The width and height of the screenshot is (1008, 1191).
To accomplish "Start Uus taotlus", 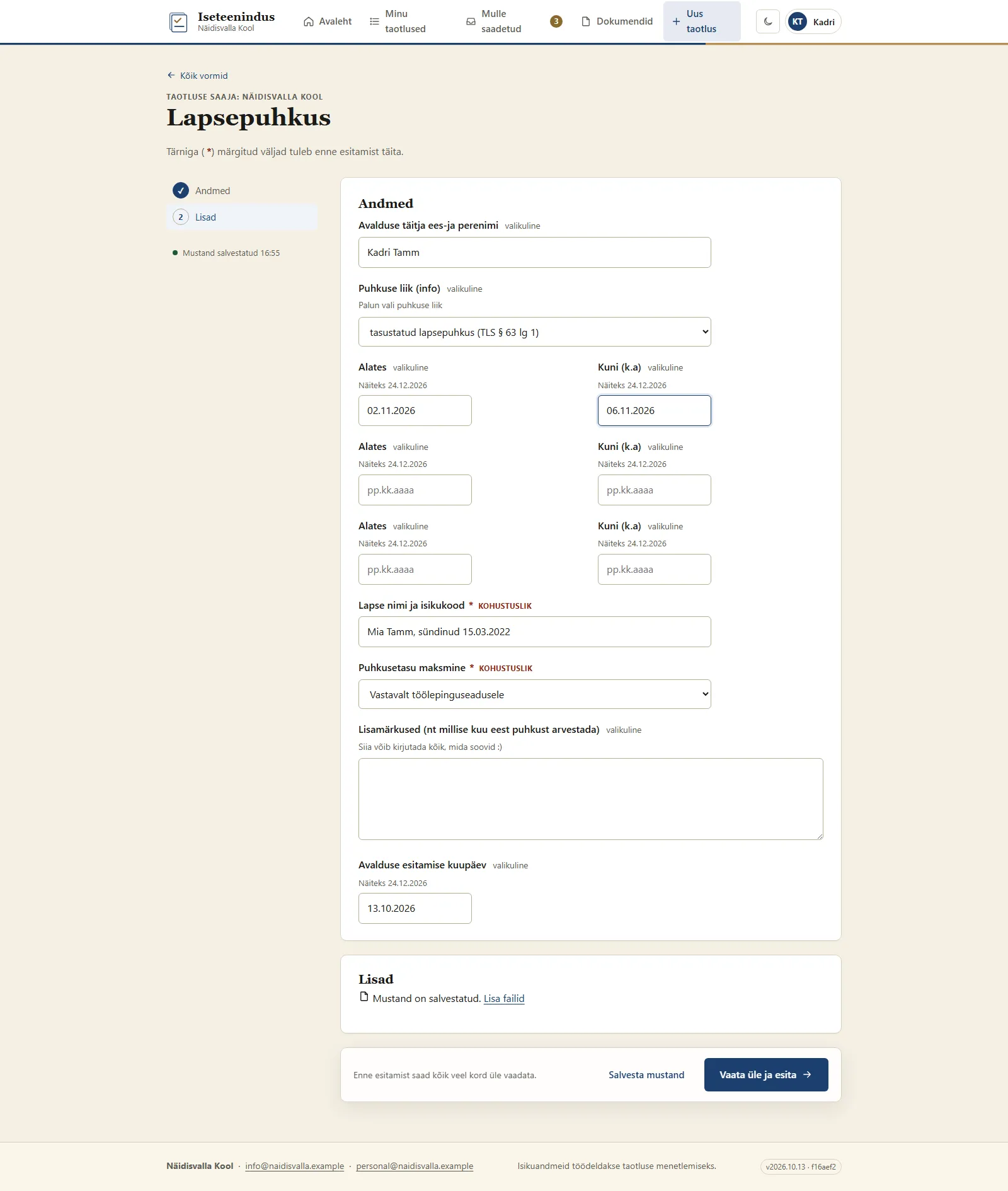I will tap(702, 21).
